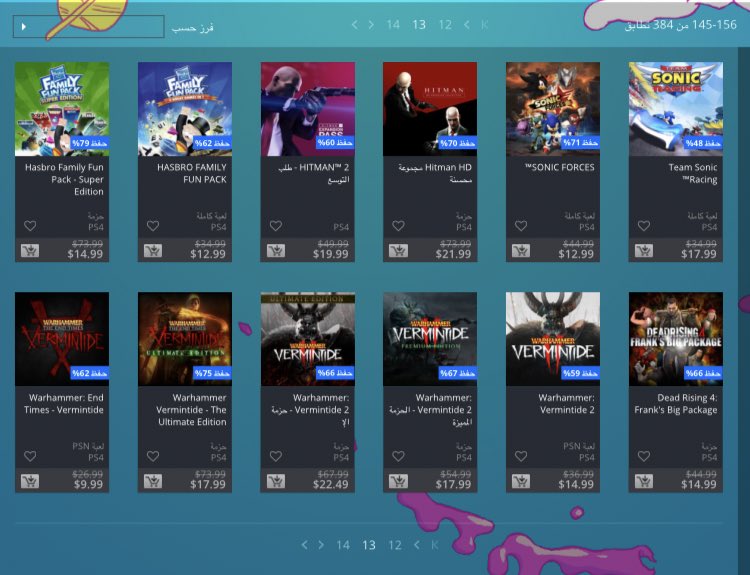
Task: Click the $21.99 Hitman HD price
Action: point(453,254)
